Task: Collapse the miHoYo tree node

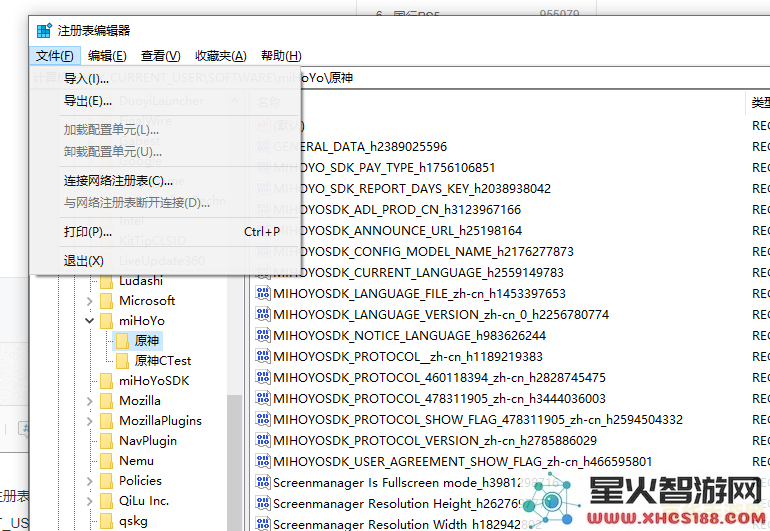Action: click(89, 321)
